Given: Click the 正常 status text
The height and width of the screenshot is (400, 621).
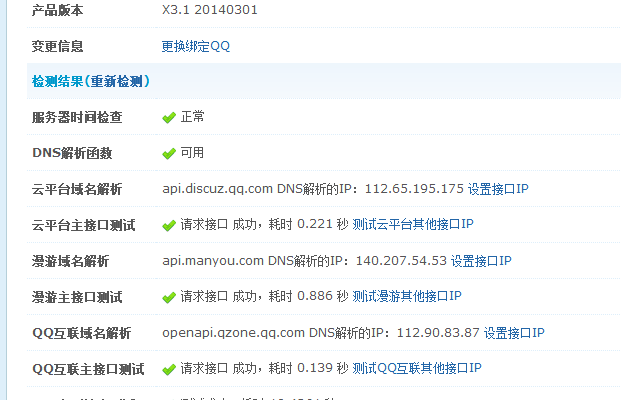Looking at the screenshot, I should [x=192, y=117].
